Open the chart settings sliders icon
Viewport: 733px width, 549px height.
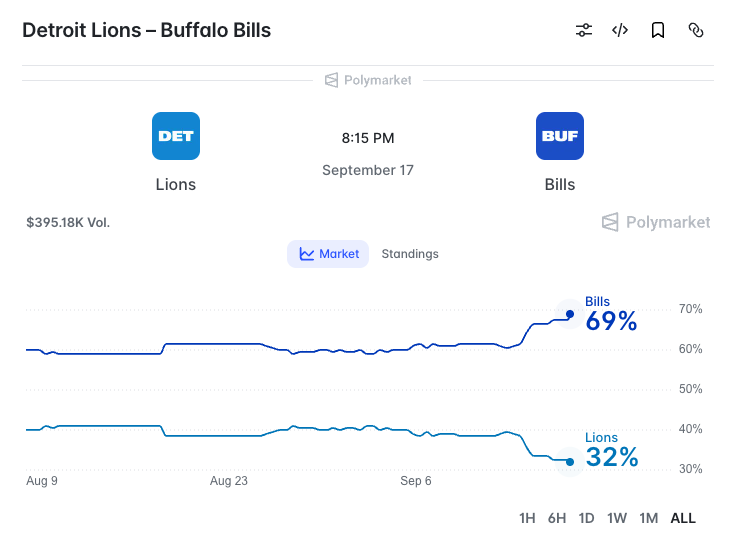click(583, 30)
